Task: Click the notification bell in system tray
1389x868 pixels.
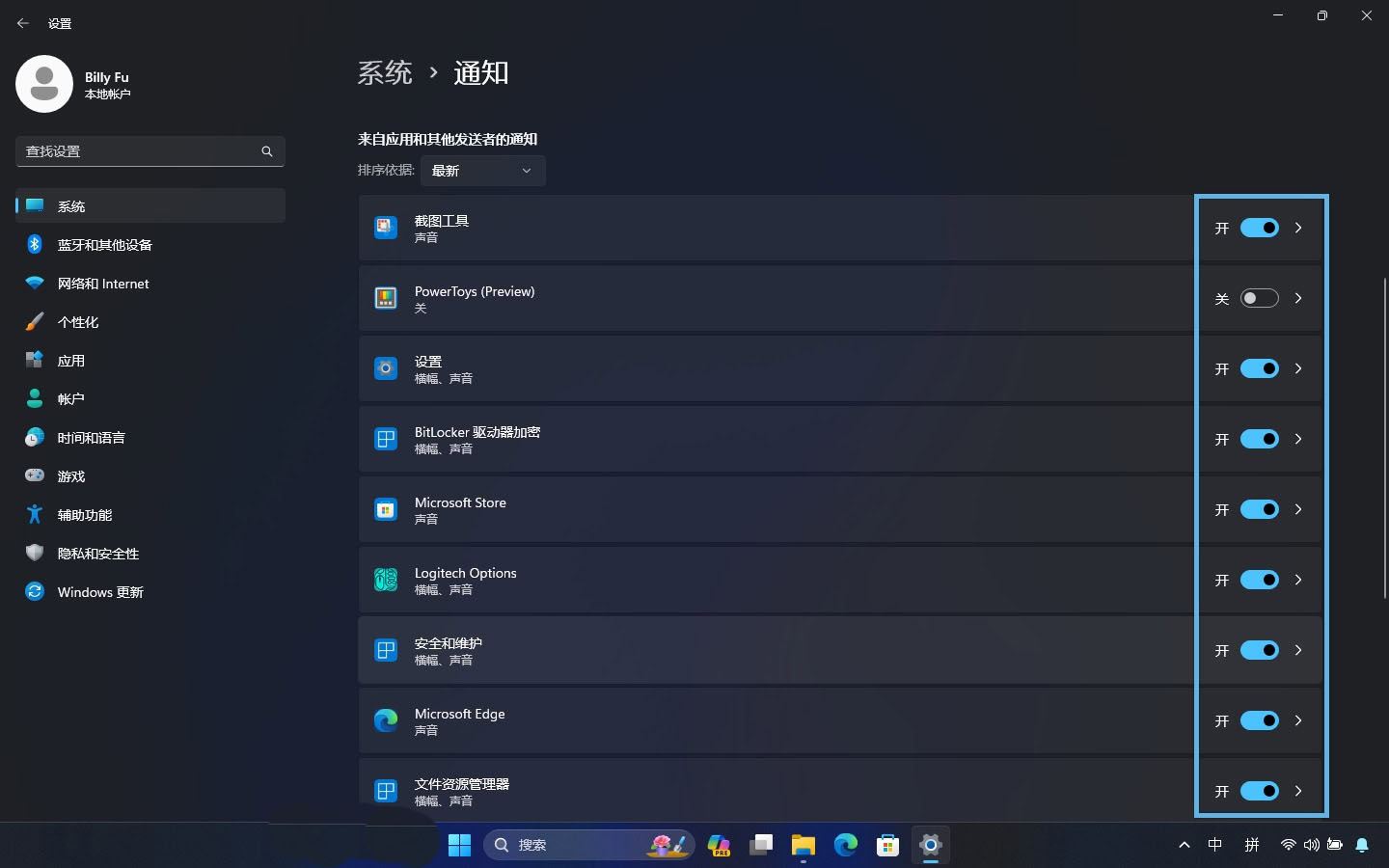Action: 1362,845
